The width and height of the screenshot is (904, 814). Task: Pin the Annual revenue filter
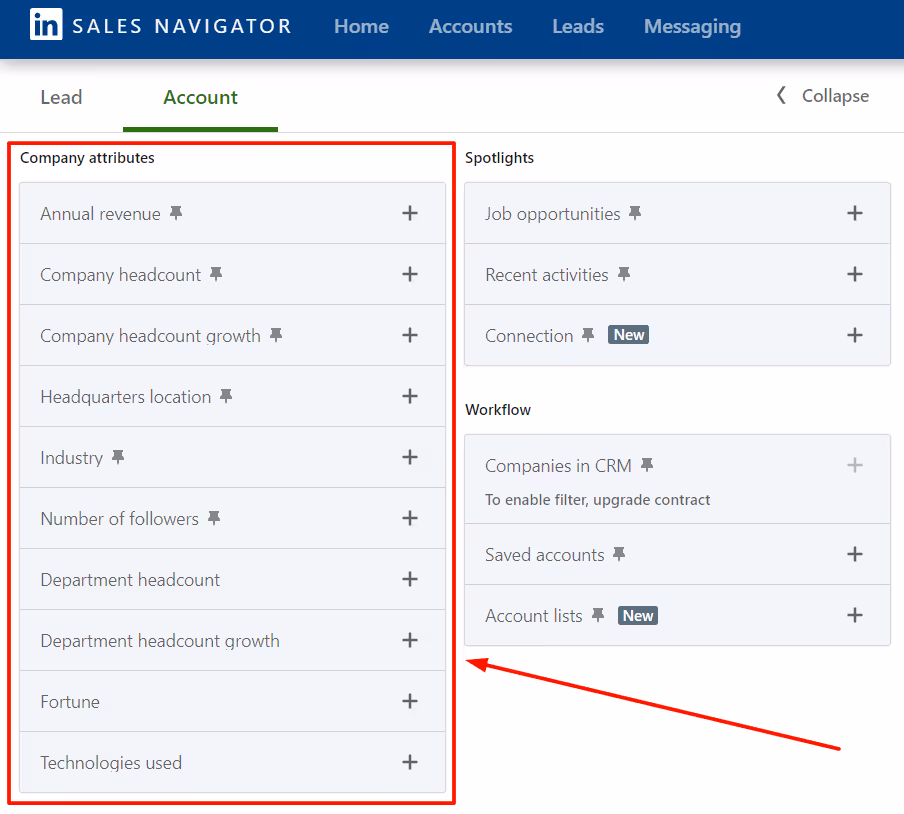(176, 212)
